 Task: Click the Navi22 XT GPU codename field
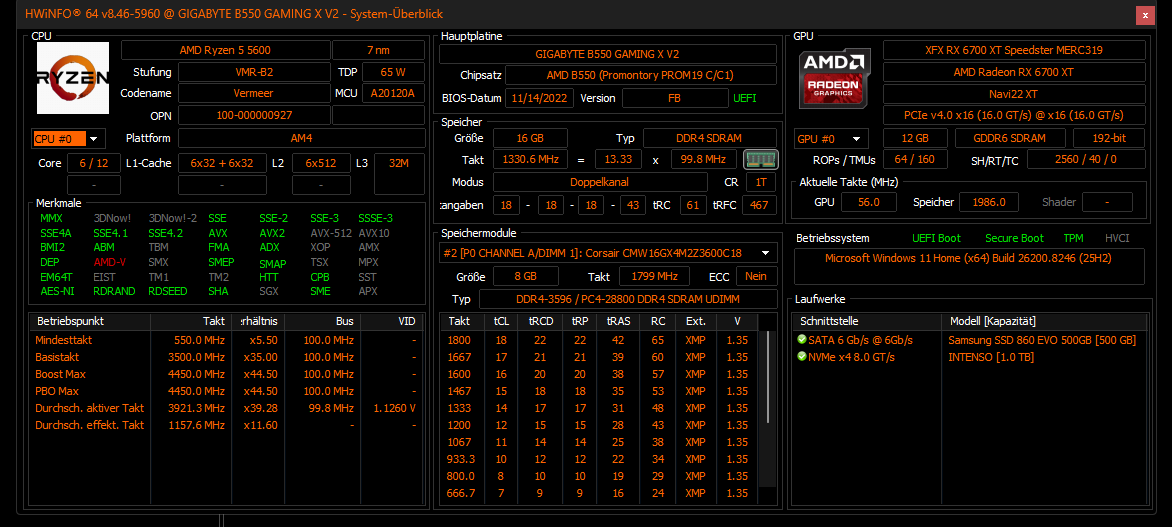(1014, 94)
